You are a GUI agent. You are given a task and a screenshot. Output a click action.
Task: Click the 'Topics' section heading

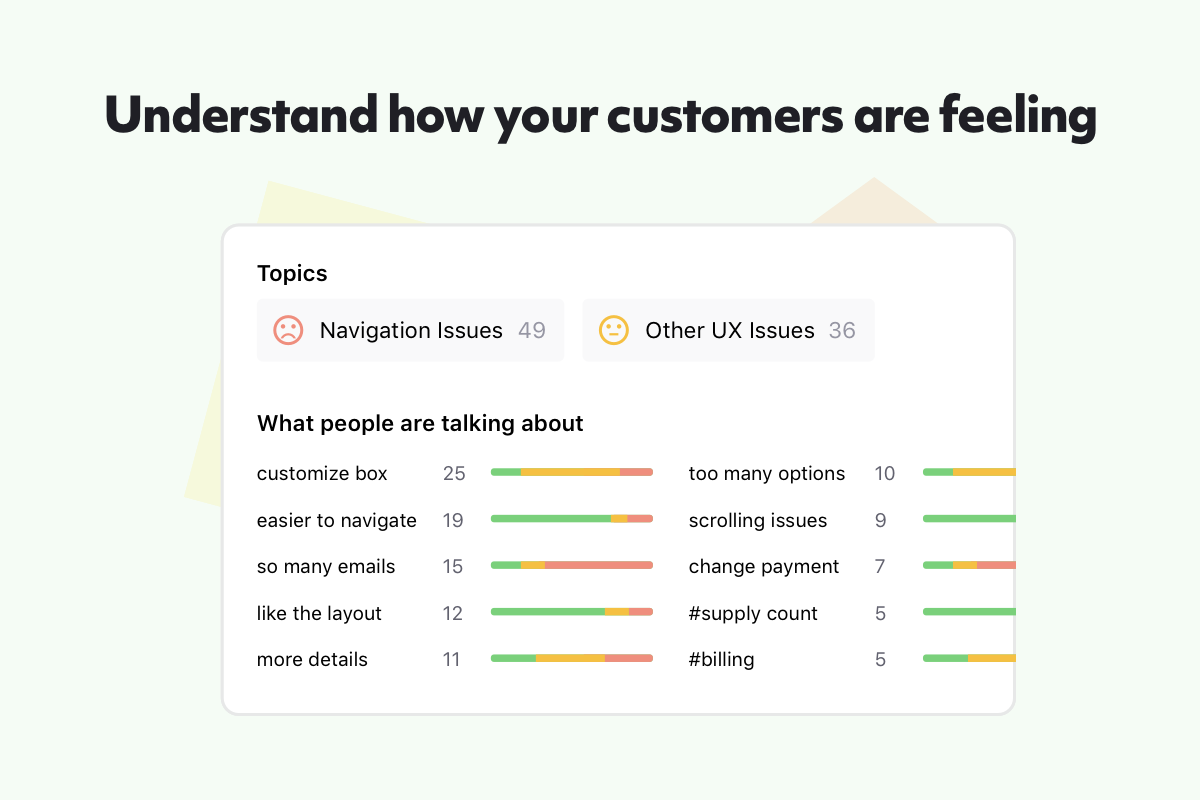point(292,273)
